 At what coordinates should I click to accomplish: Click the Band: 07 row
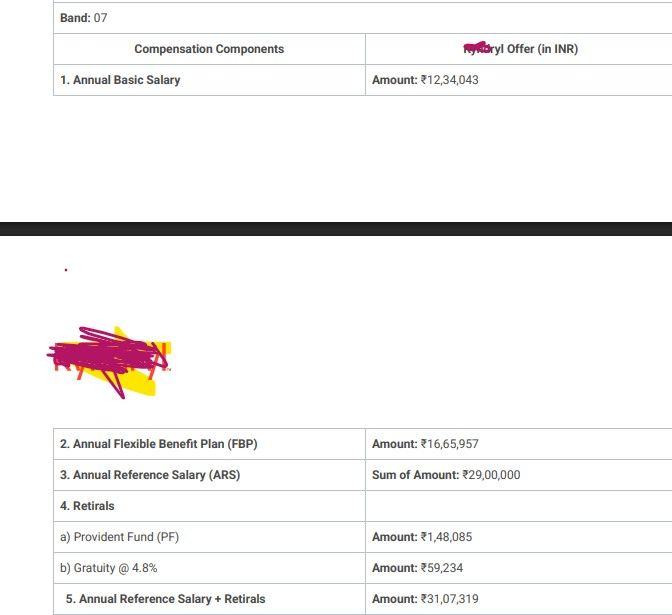(363, 18)
